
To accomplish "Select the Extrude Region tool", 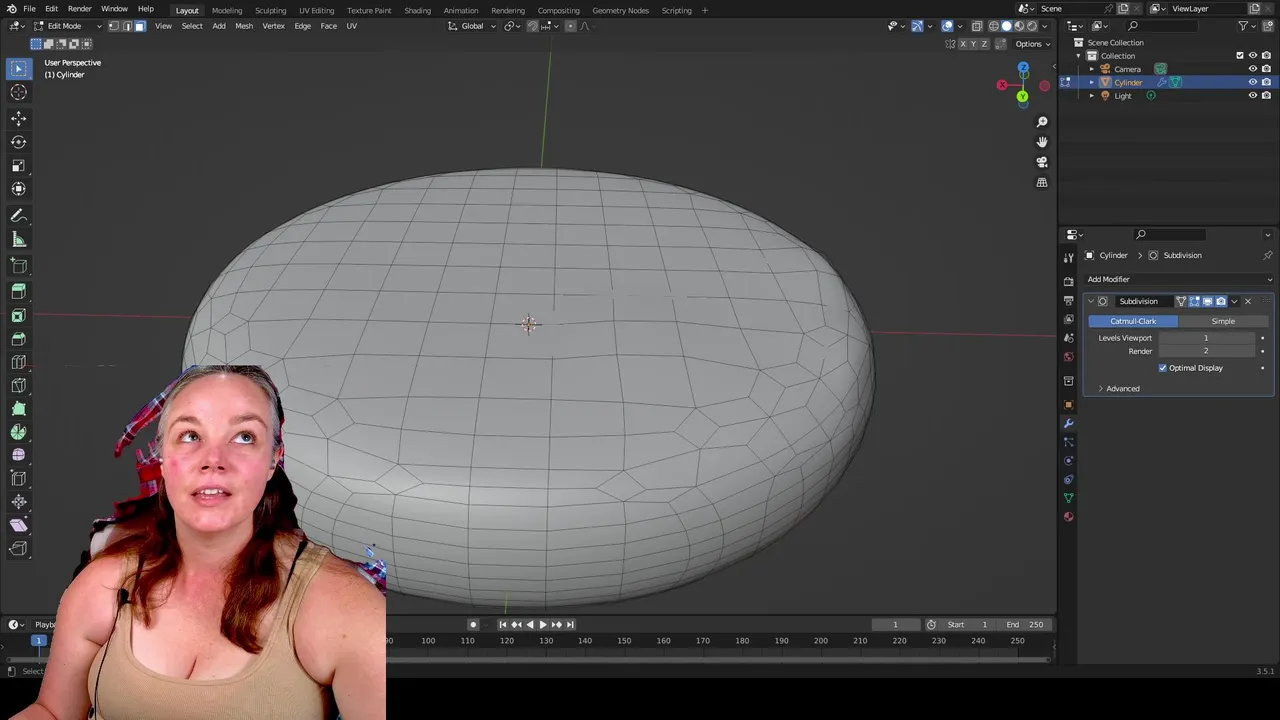I will click(18, 292).
